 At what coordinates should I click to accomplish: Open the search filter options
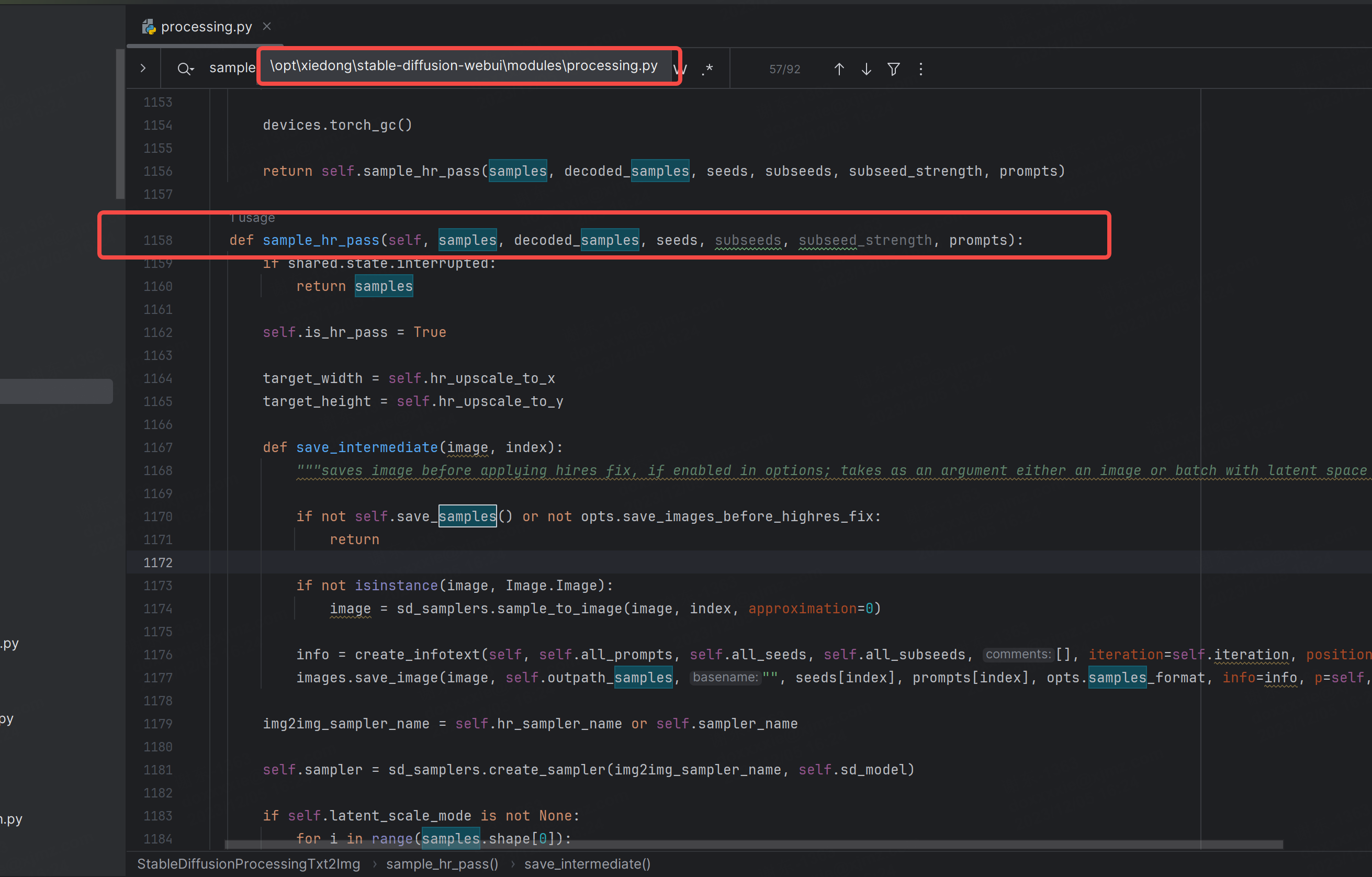(x=893, y=69)
